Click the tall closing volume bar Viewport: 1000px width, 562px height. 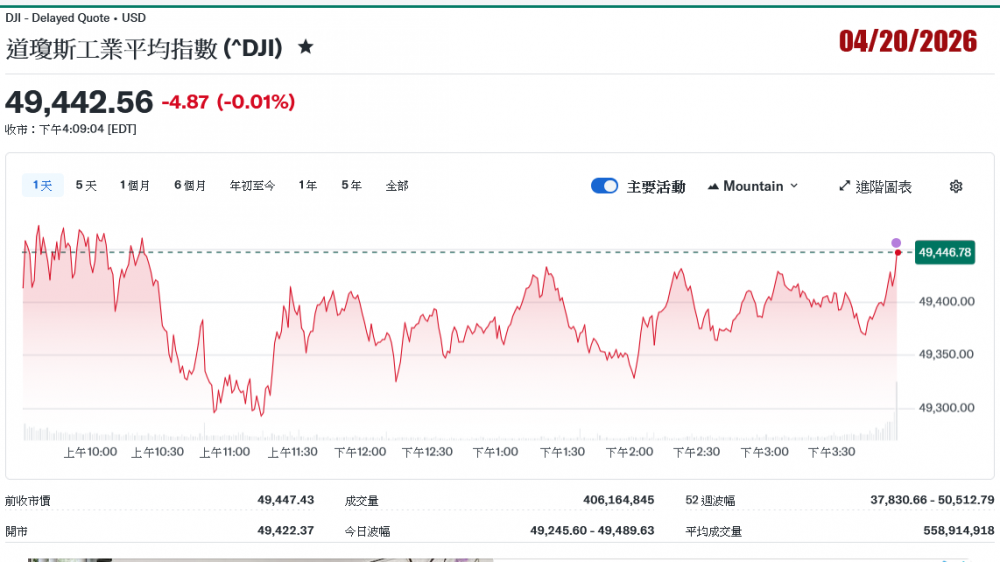click(897, 412)
